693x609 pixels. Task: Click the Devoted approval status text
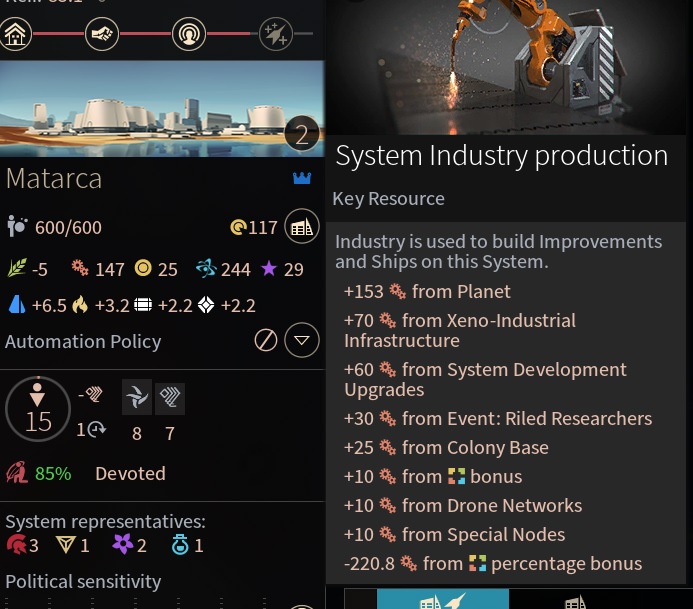(130, 474)
